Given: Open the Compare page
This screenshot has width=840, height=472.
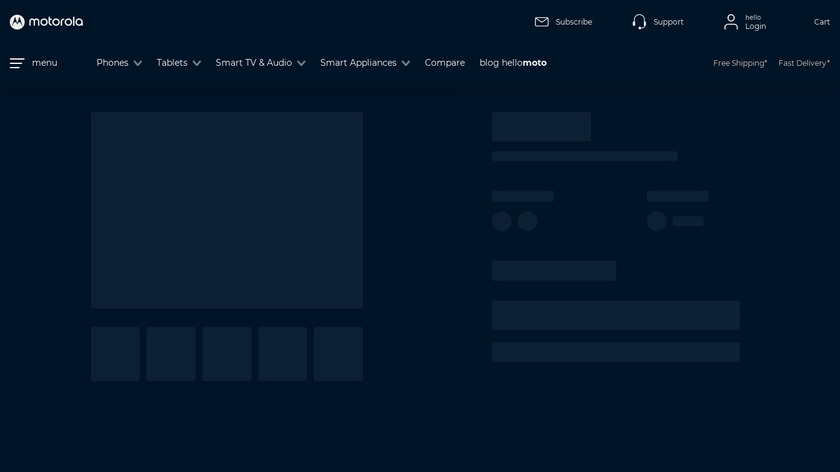Looking at the screenshot, I should coord(444,63).
